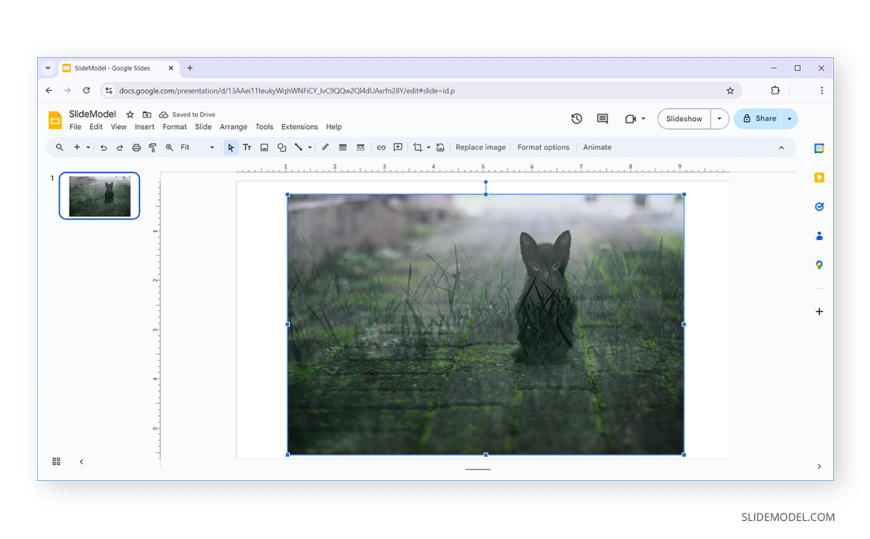Bookmark this page with star icon

730,90
